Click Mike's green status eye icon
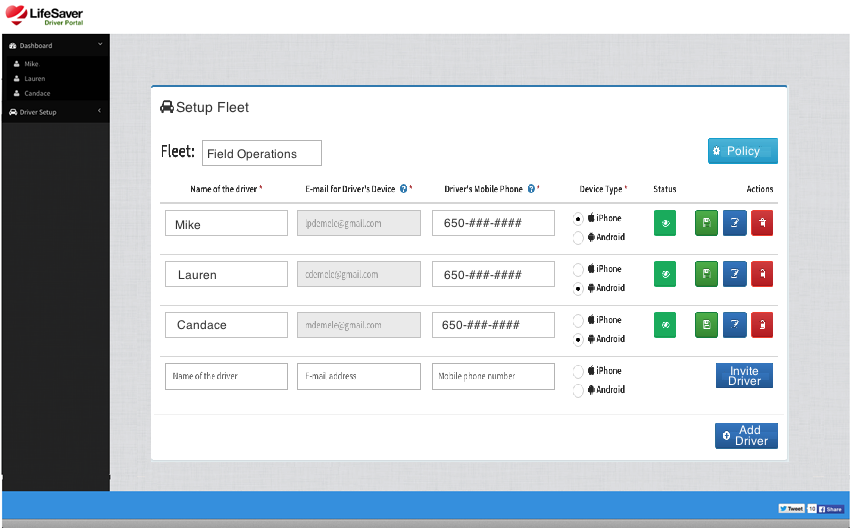Image resolution: width=850 pixels, height=528 pixels. pyautogui.click(x=665, y=223)
